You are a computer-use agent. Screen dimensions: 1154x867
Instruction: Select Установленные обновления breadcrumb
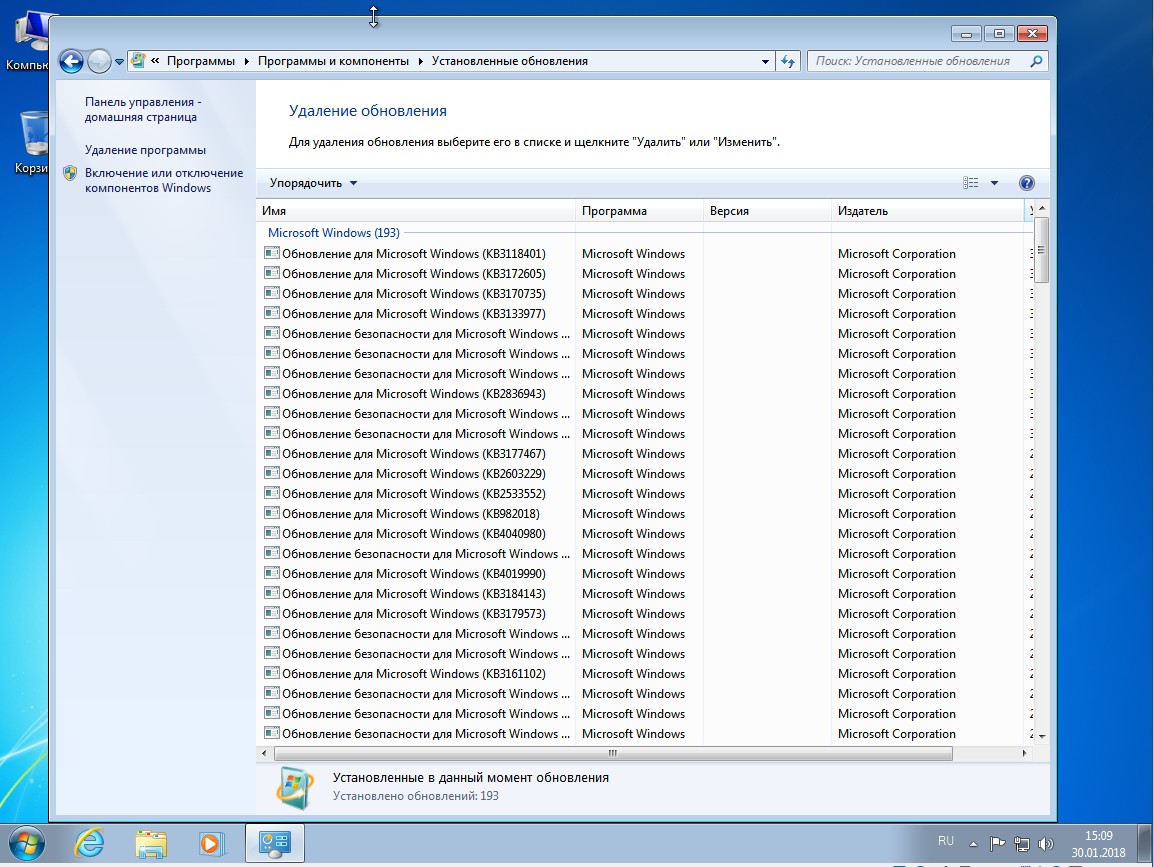[509, 61]
